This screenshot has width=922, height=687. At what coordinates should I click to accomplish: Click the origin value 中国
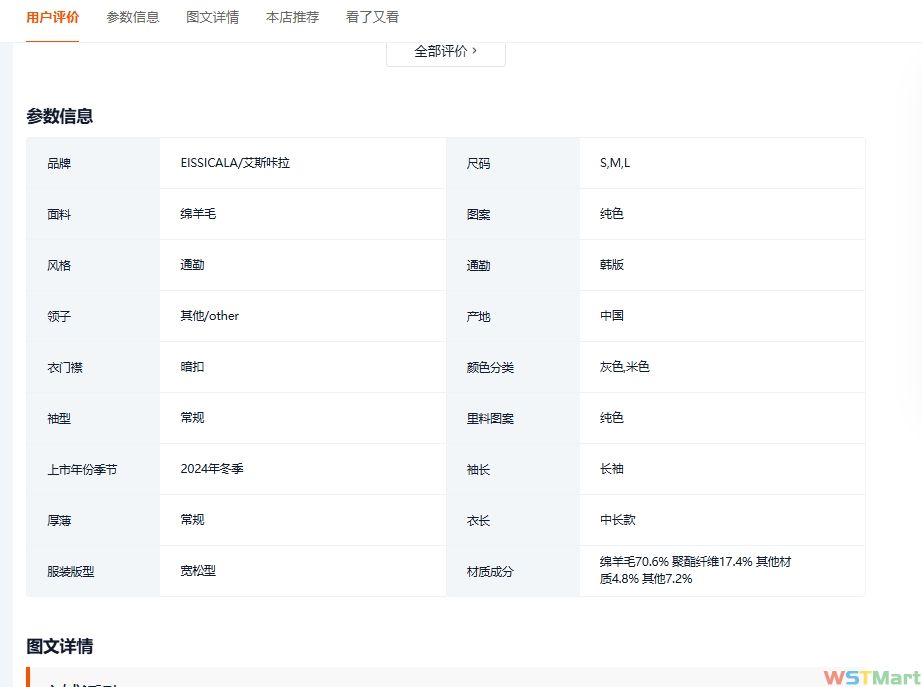pyautogui.click(x=612, y=316)
